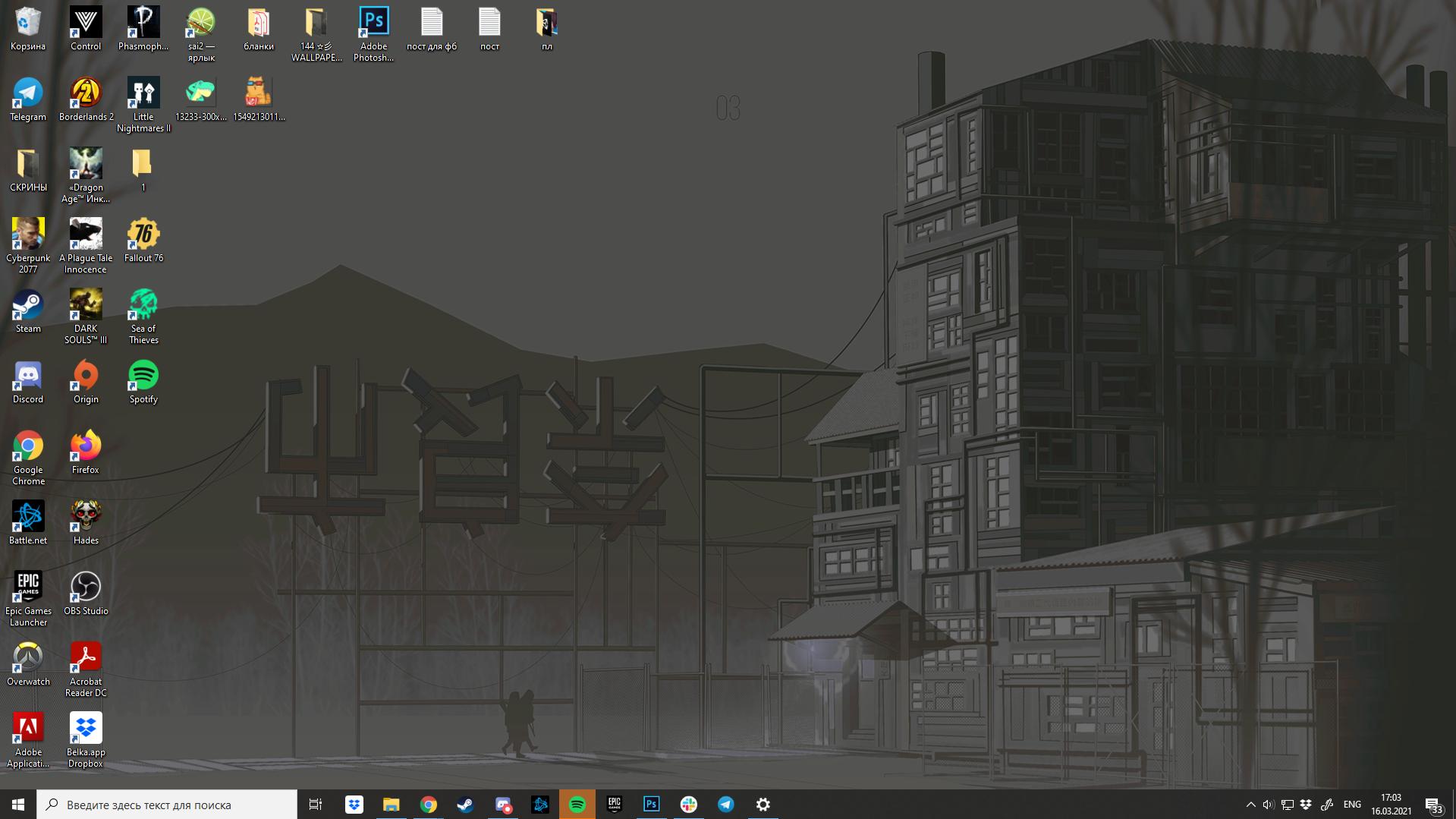Select the бланки folder
This screenshot has width=1456, height=819.
point(259,30)
